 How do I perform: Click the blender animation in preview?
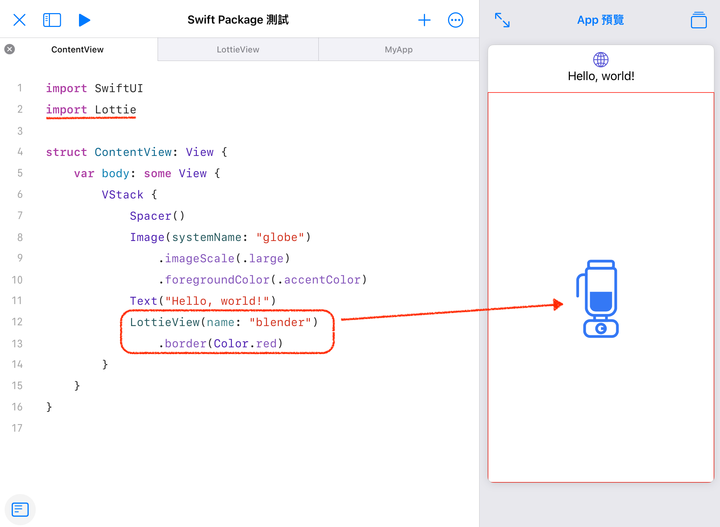point(597,299)
